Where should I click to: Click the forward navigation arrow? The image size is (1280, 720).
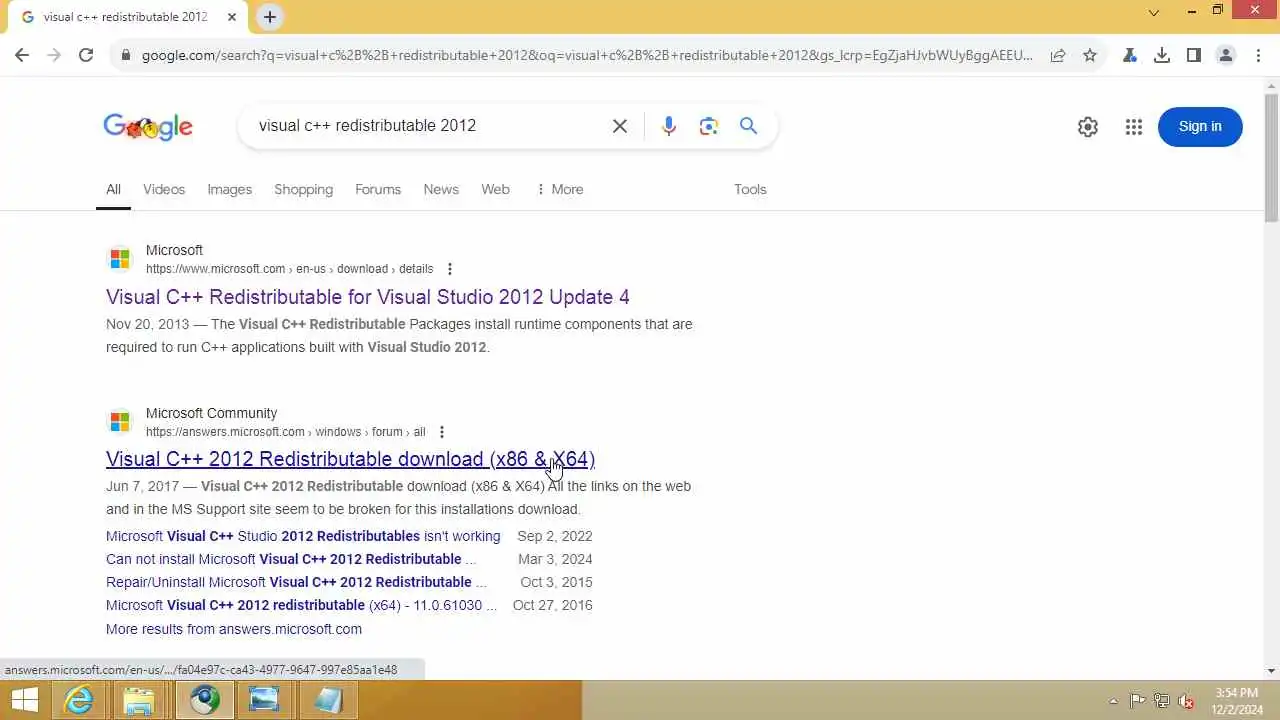(54, 55)
